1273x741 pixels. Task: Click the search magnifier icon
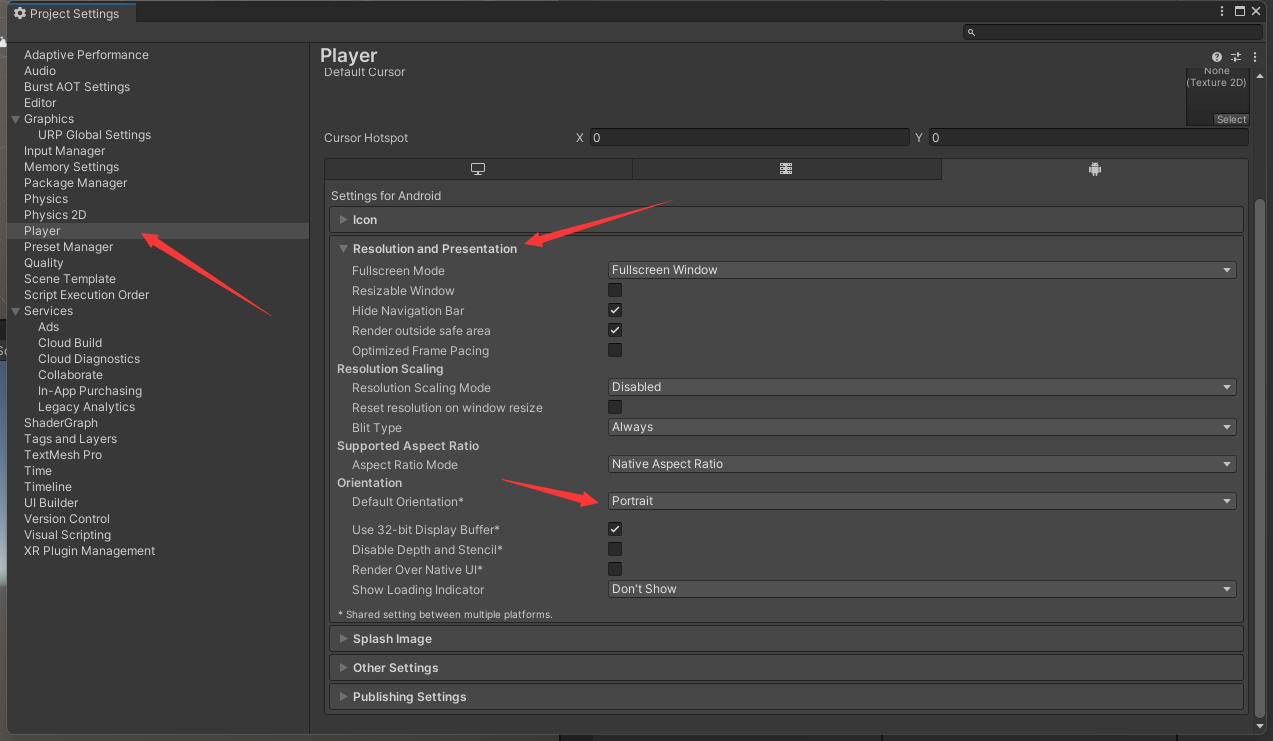(x=971, y=33)
